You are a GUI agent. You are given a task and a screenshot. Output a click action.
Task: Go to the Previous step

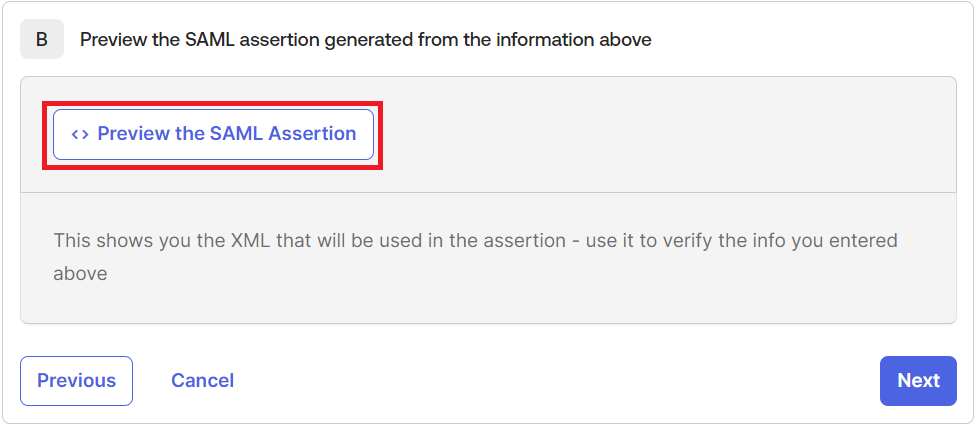pyautogui.click(x=76, y=381)
